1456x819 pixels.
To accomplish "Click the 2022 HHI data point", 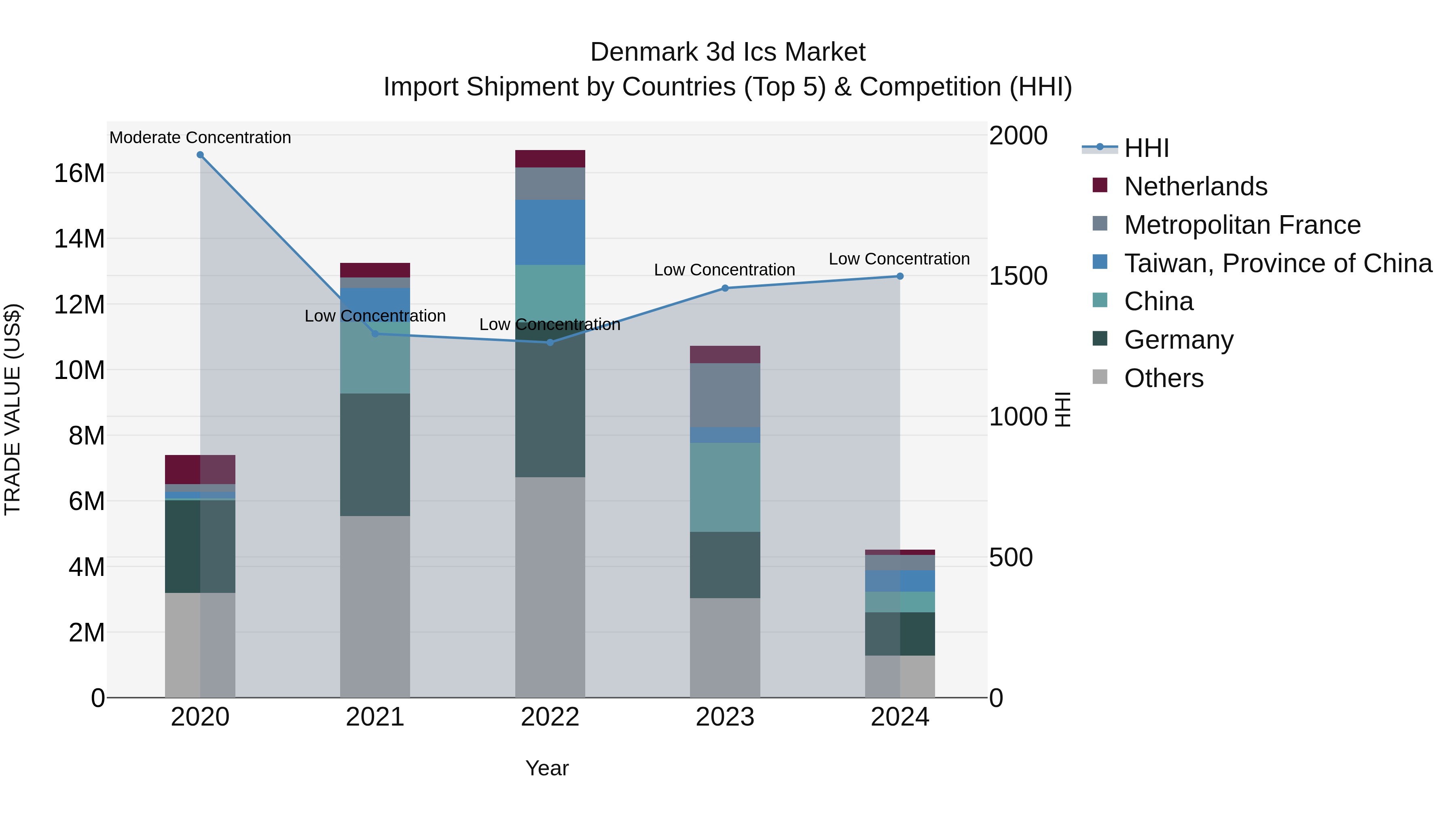I will click(550, 343).
